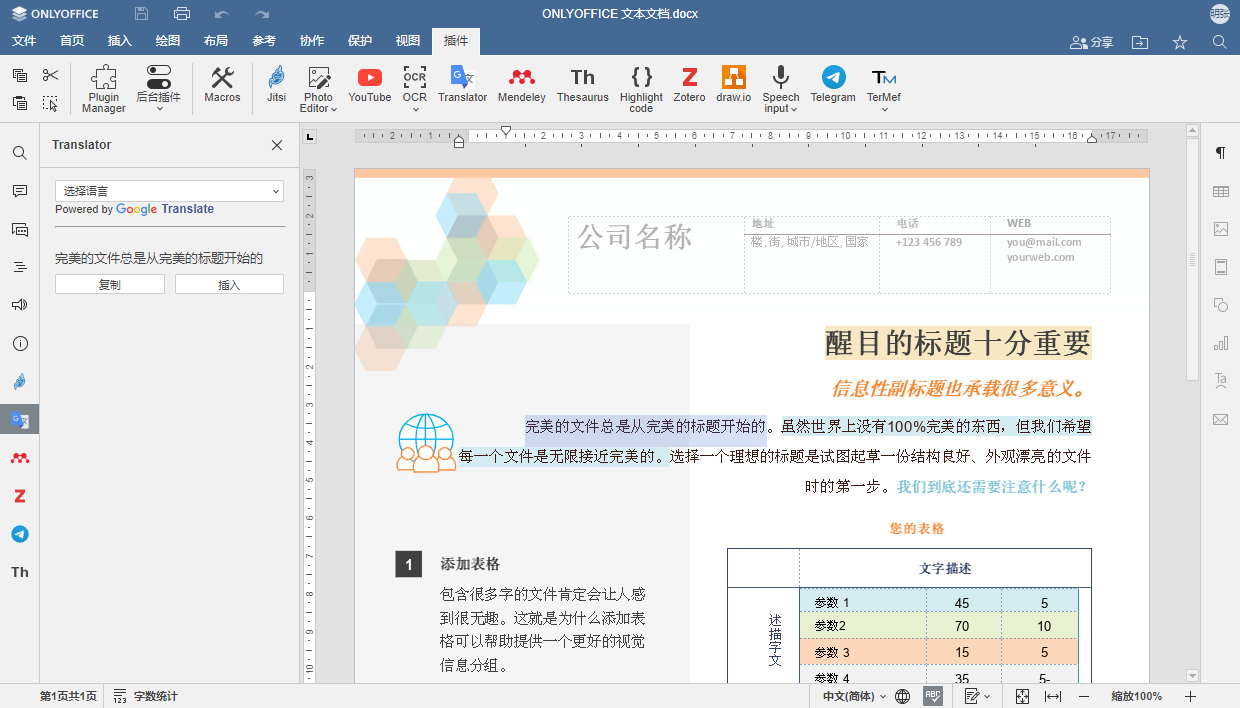This screenshot has width=1240, height=708.
Task: Launch the Jitsi plugin
Action: (275, 87)
